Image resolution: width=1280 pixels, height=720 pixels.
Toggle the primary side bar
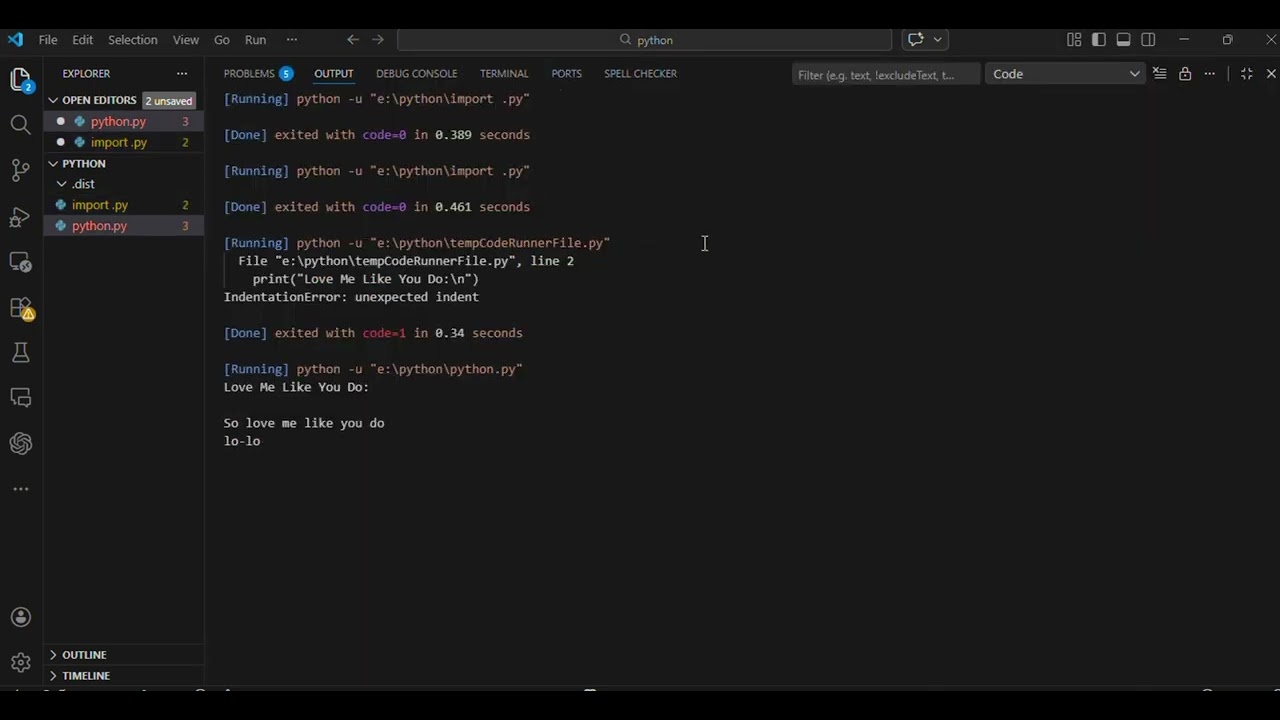[1099, 40]
